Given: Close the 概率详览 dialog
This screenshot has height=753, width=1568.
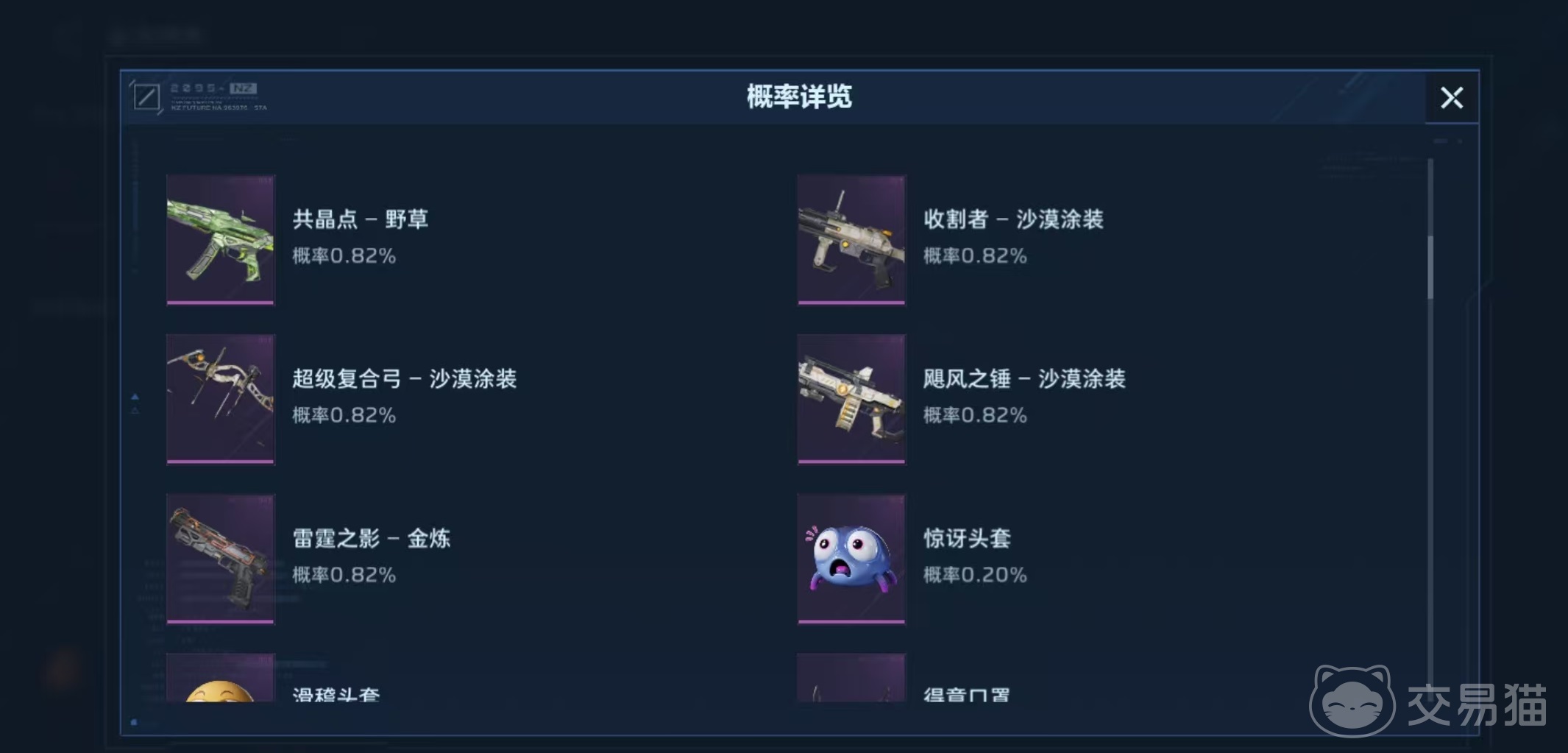Looking at the screenshot, I should (x=1452, y=97).
